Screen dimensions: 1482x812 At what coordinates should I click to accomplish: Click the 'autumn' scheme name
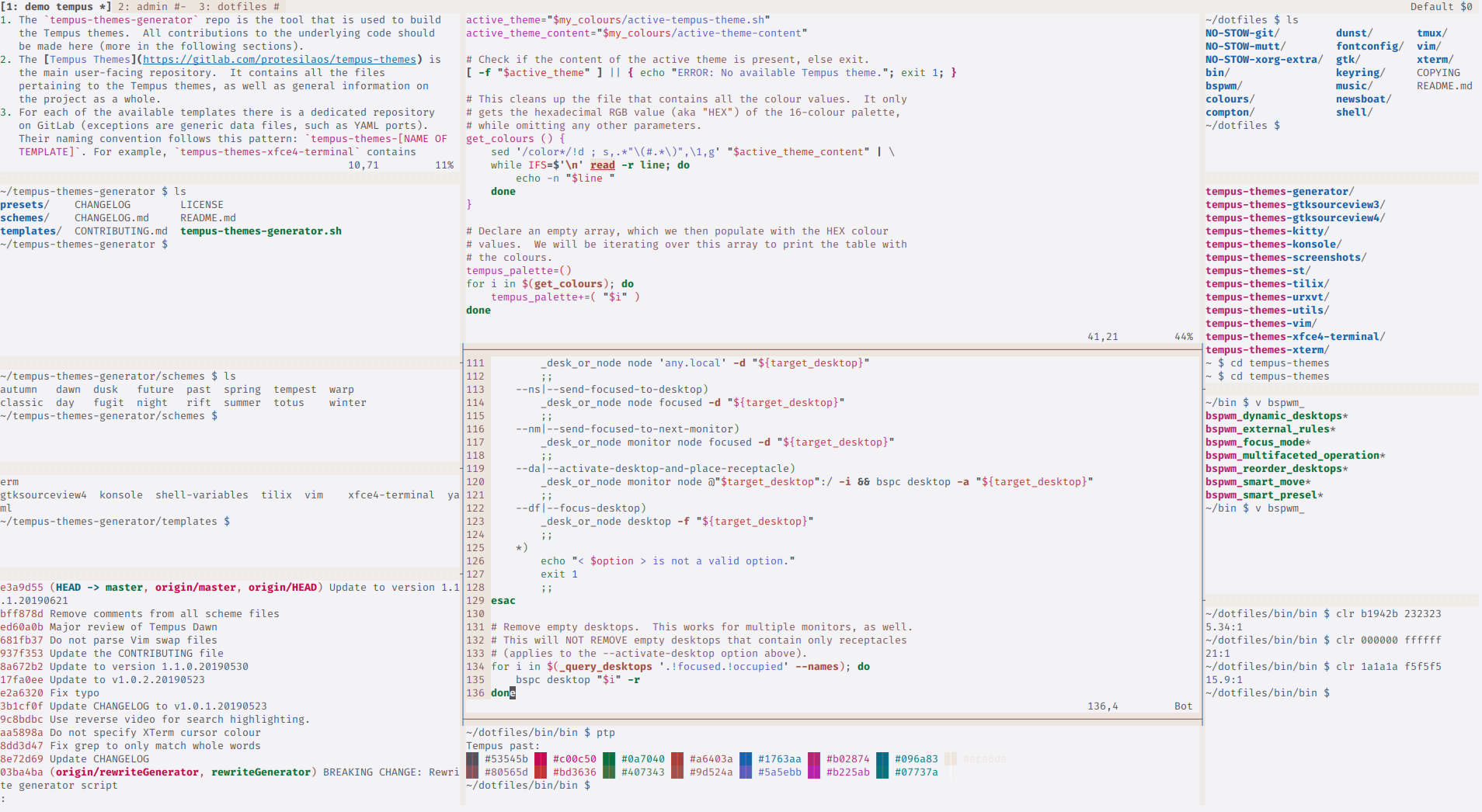pos(19,390)
